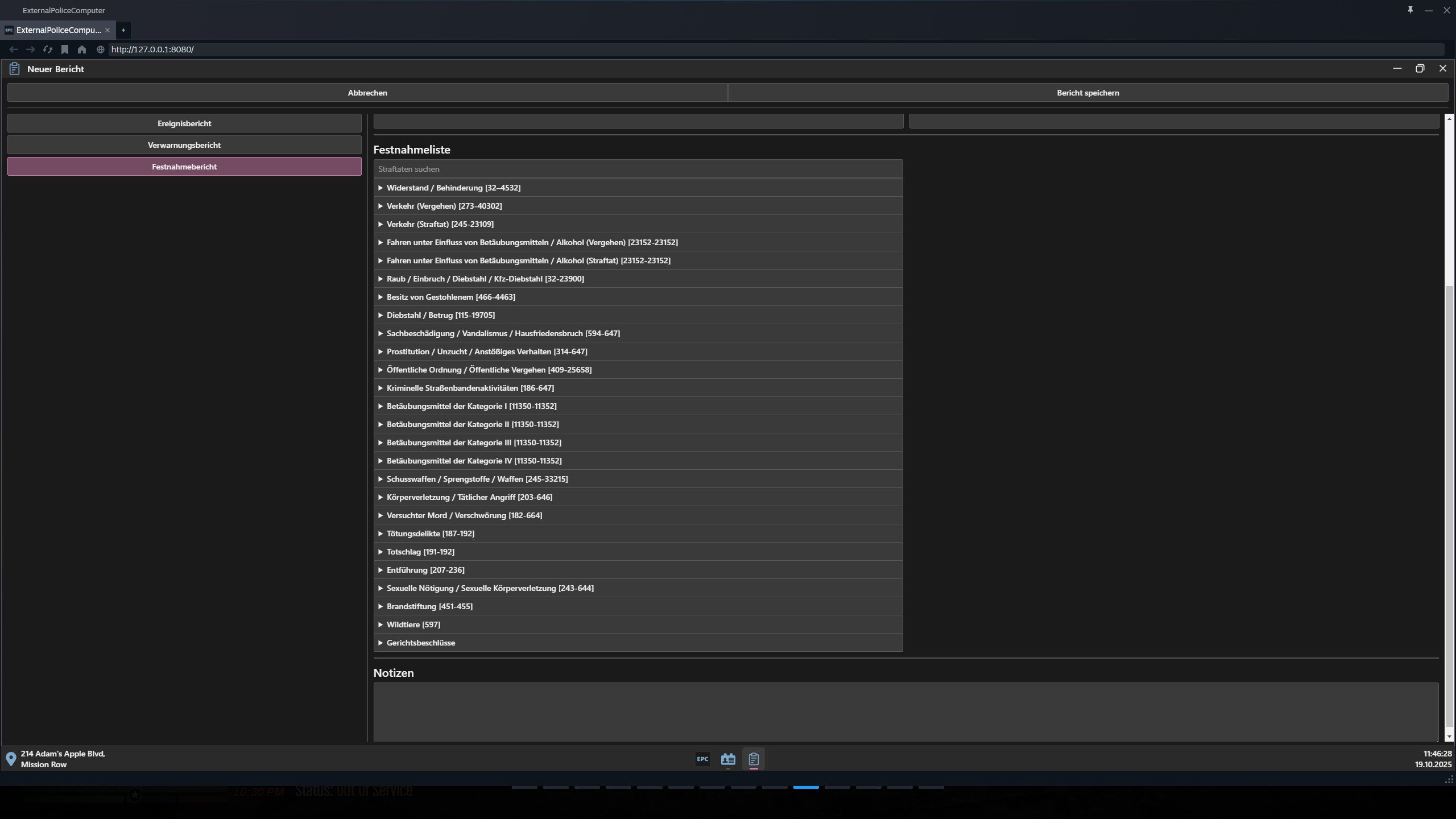The image size is (1456, 819).
Task: Open a new browser tab with plus
Action: point(123,30)
